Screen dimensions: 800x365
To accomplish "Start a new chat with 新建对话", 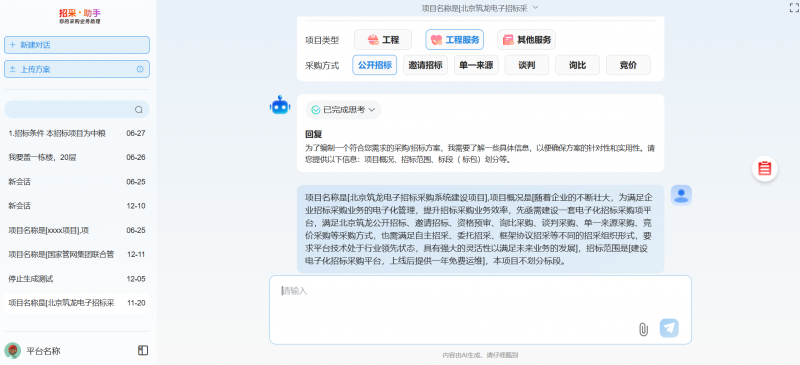I will [77, 45].
